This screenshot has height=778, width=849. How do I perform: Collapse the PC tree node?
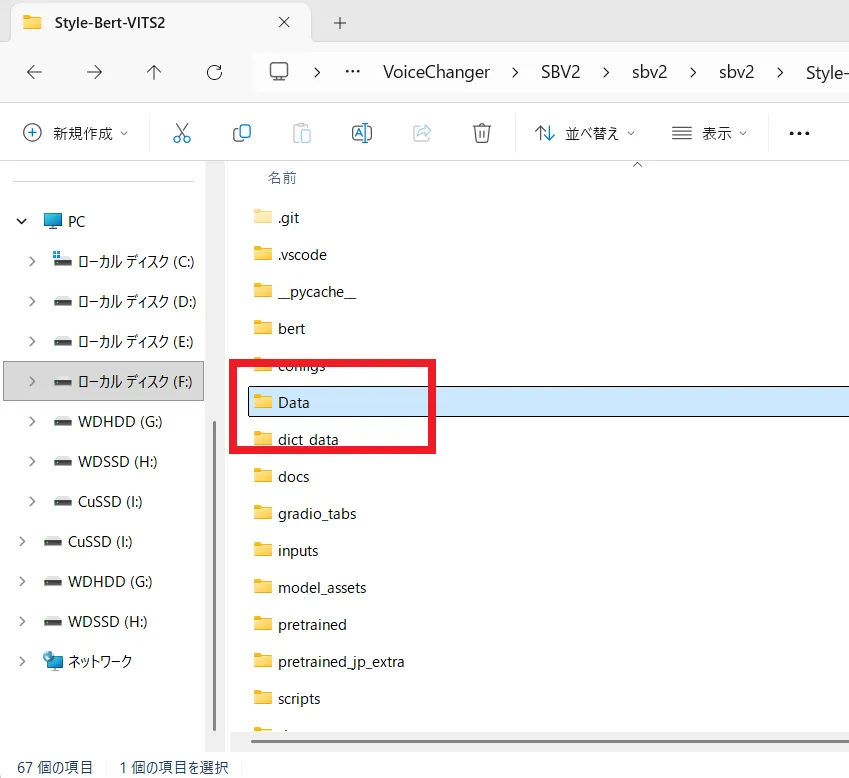pos(22,221)
